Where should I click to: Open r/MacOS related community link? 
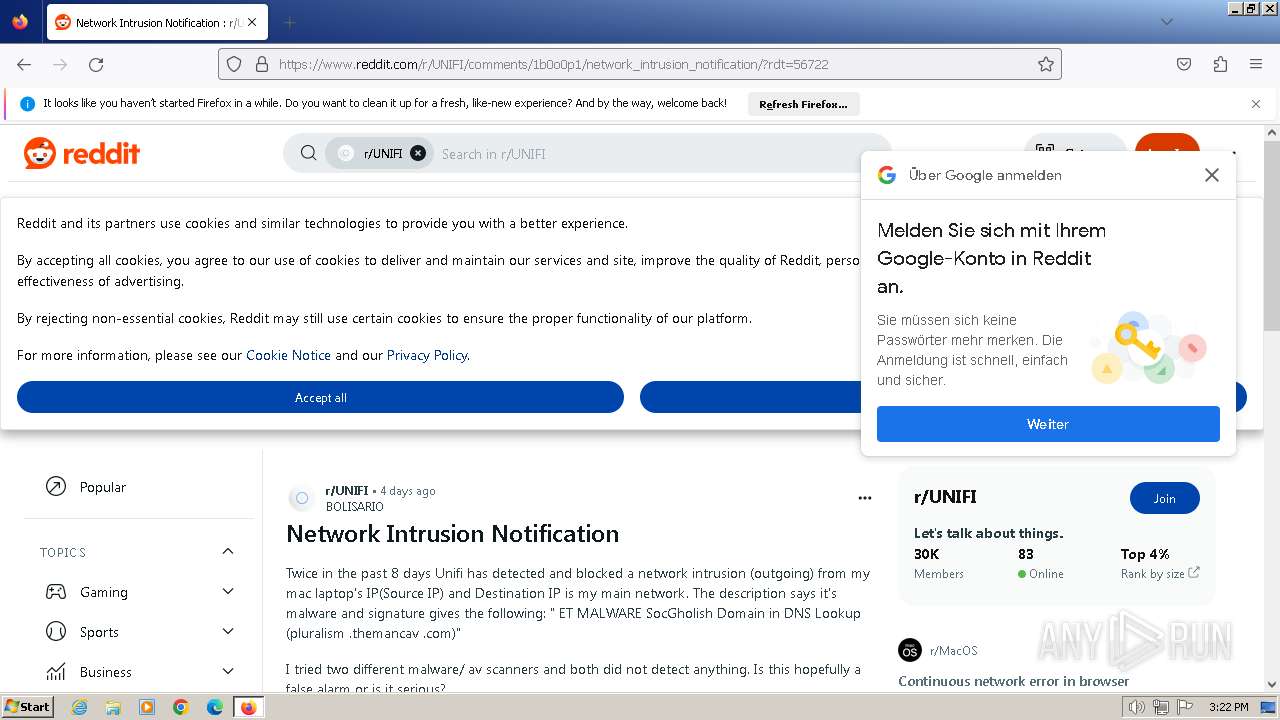953,650
